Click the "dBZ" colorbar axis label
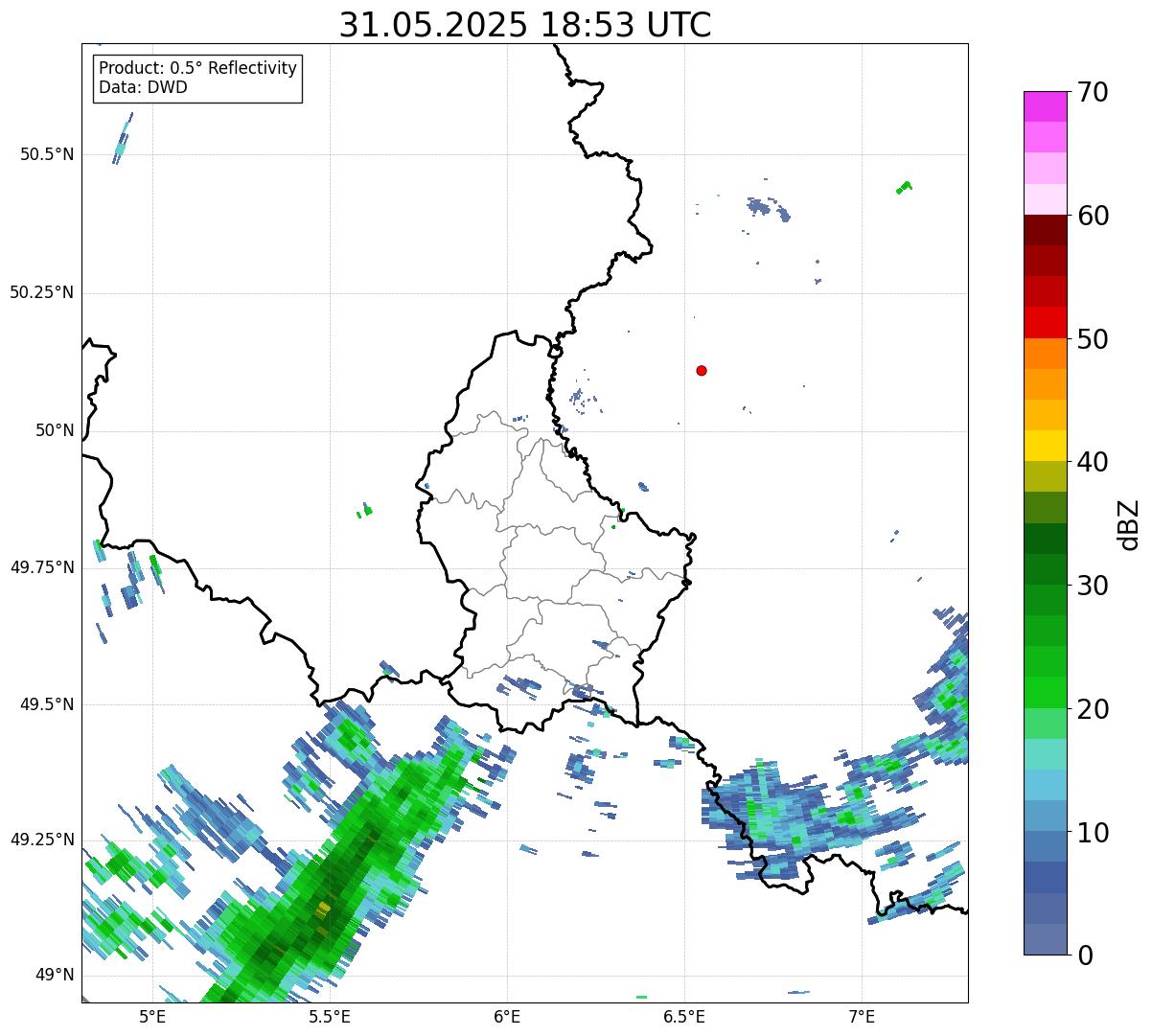This screenshot has height=1036, width=1152. pyautogui.click(x=1130, y=523)
